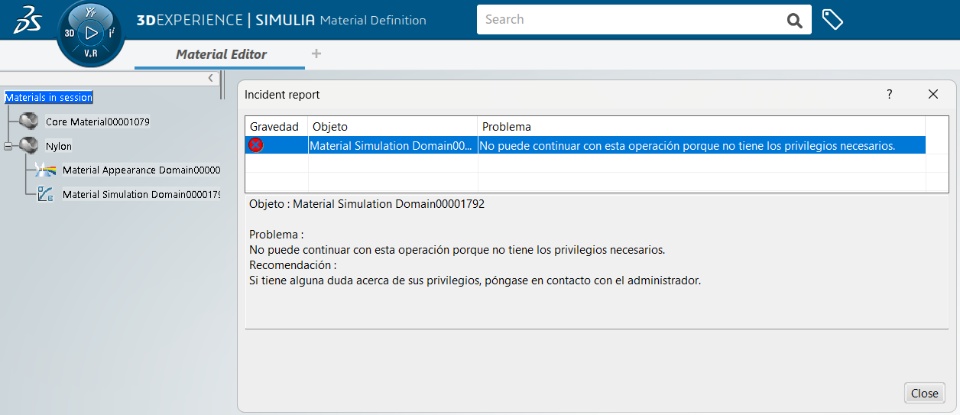
Task: Open help in Incident report dialog
Action: (889, 94)
